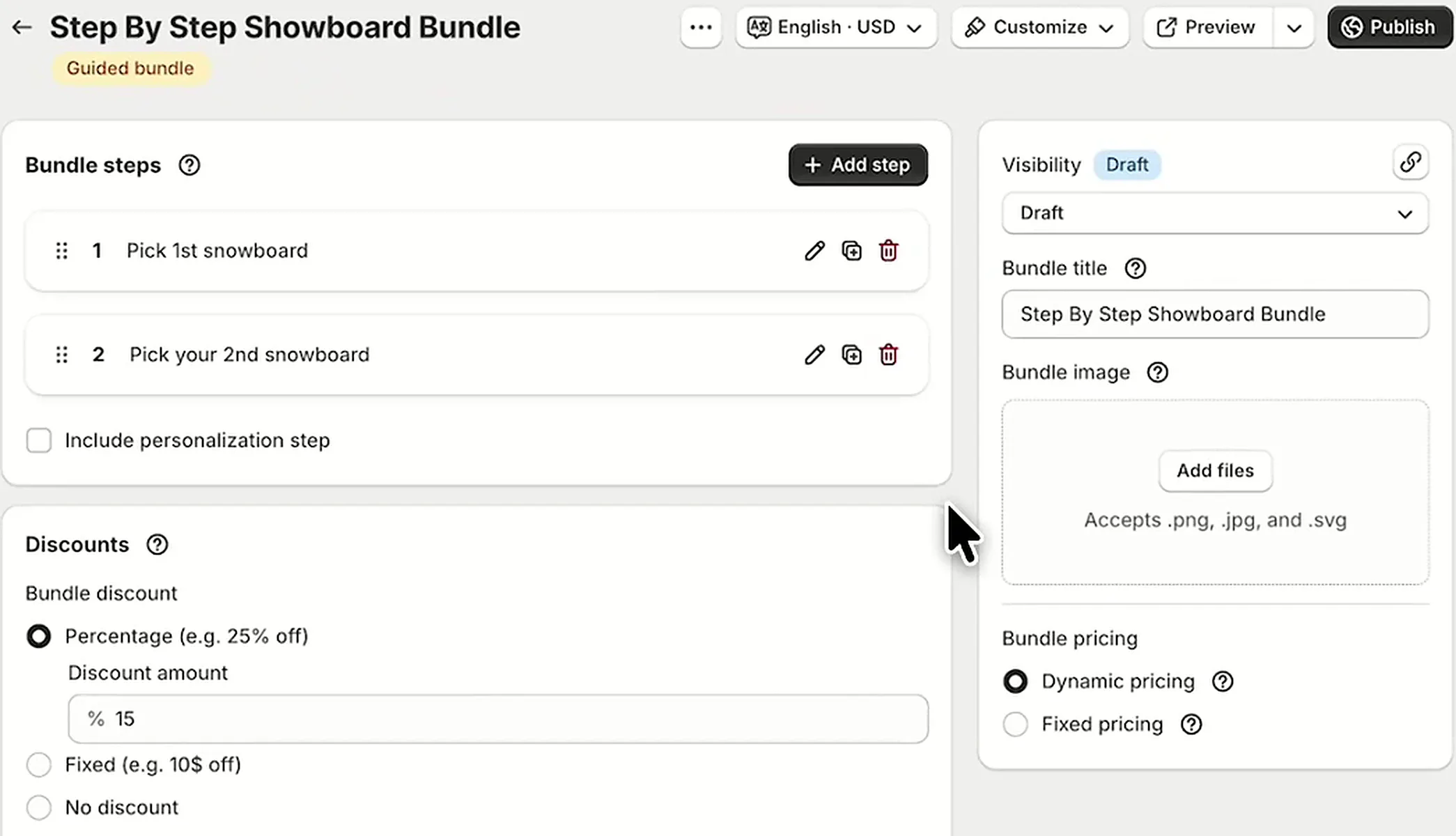Edit step 2 Pick your 2nd snowboard
1456x836 pixels.
pos(814,355)
